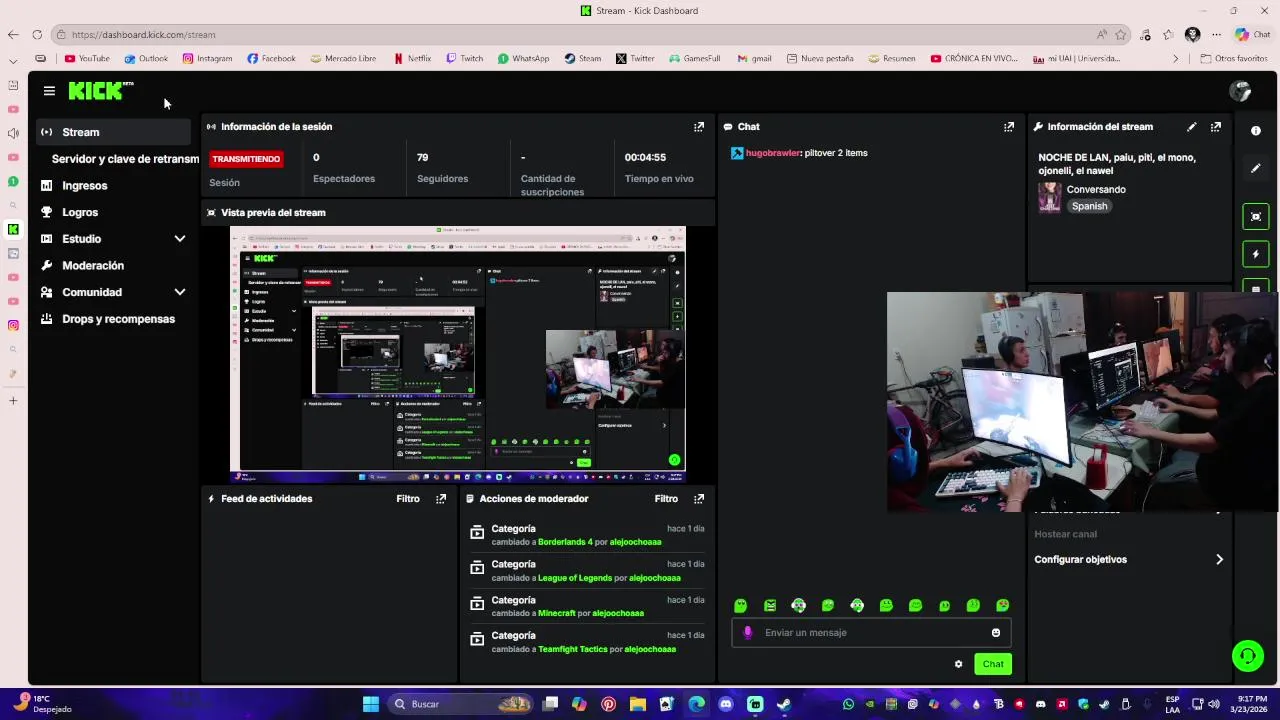Open WhatsApp tray icon in the taskbar
This screenshot has width=1280, height=720.
[x=849, y=704]
